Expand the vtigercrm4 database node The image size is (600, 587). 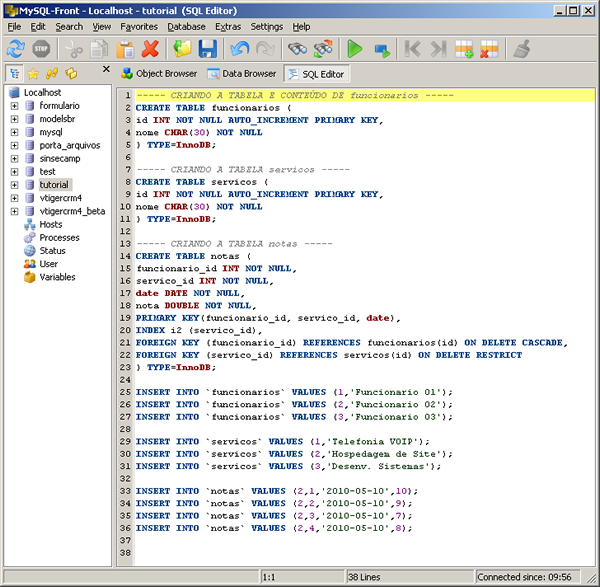point(14,198)
